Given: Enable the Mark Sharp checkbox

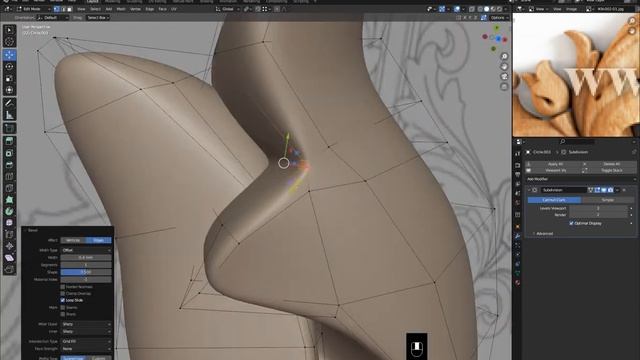Looking at the screenshot, I should [x=62, y=314].
